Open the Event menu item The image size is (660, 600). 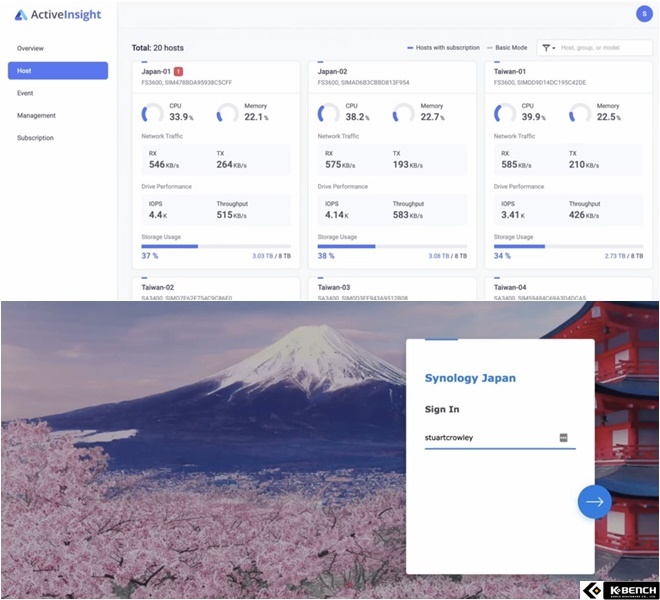point(25,93)
